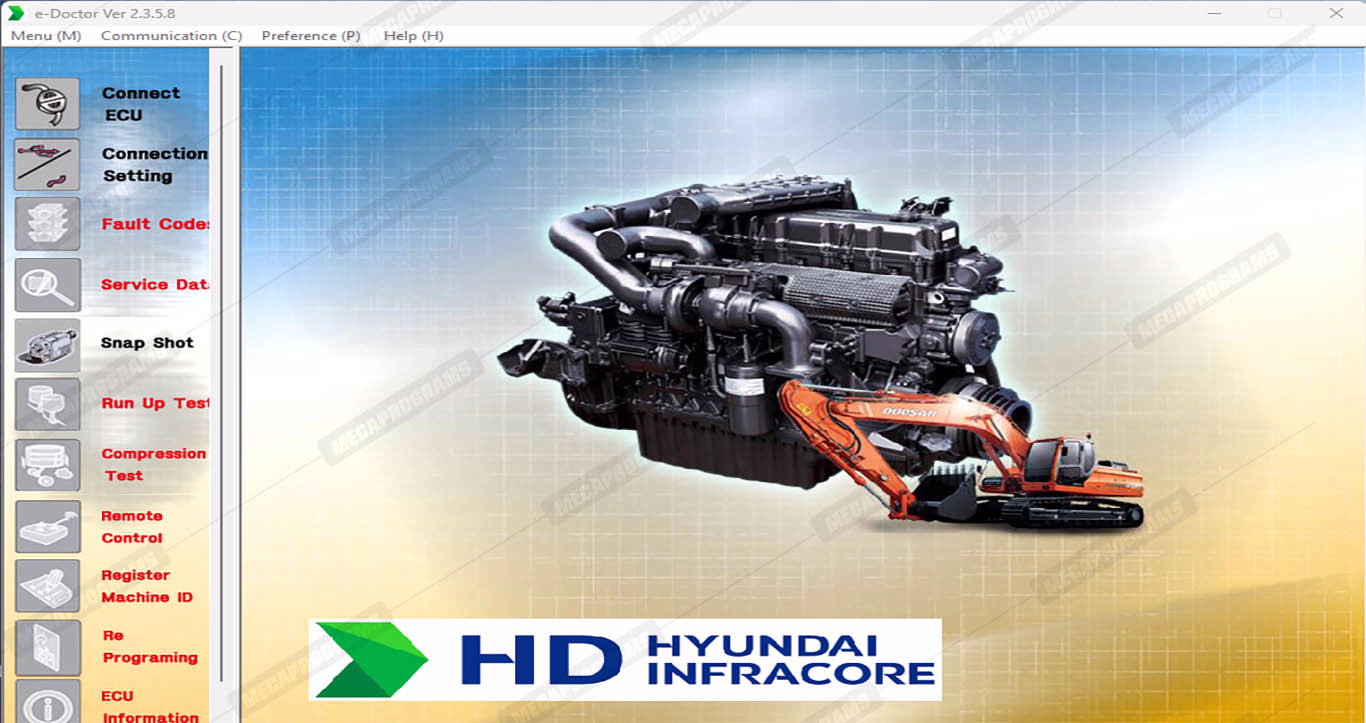Screen dimensions: 1366x723
Task: Select the Fault Codes icon
Action: 47,224
